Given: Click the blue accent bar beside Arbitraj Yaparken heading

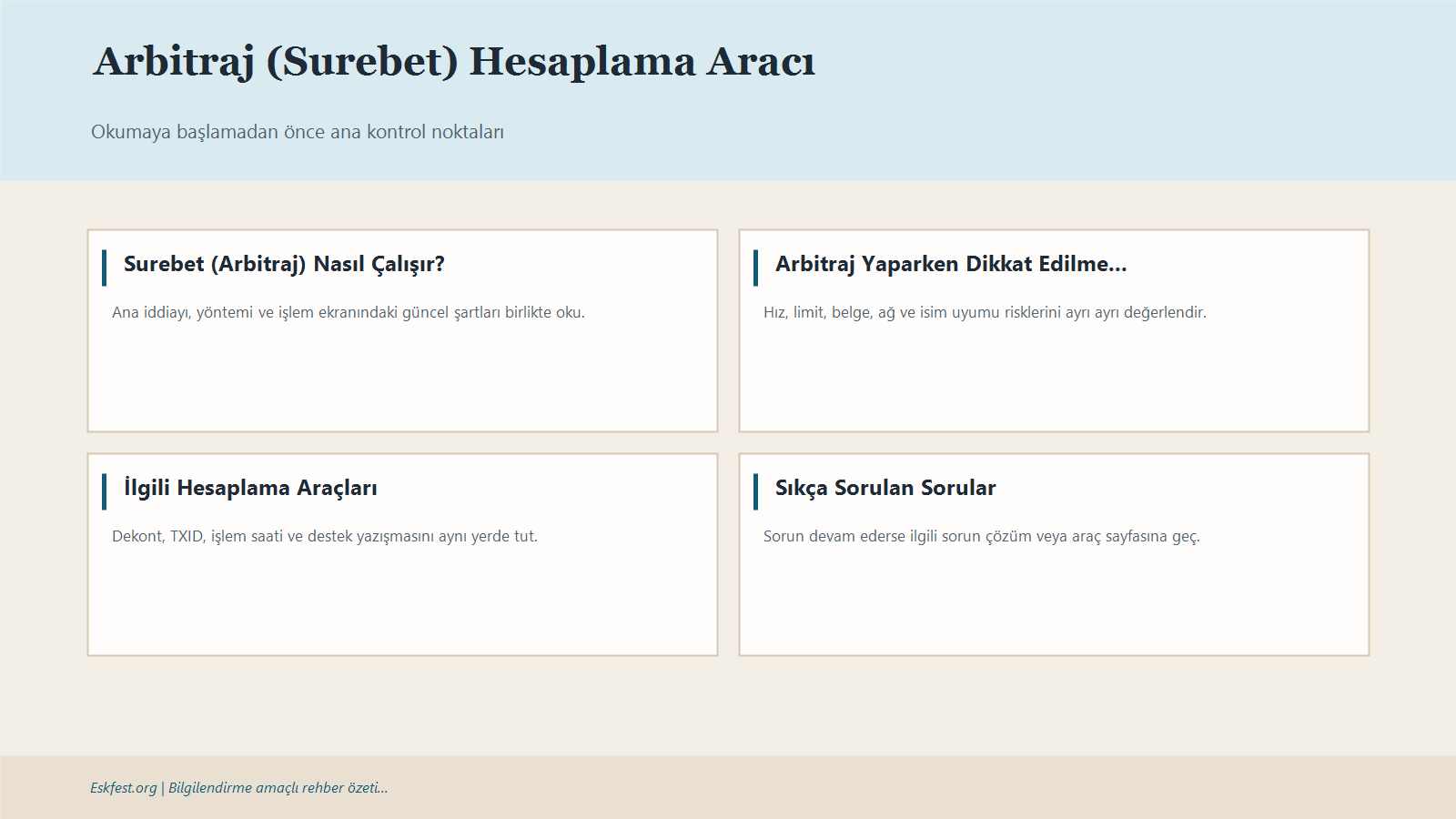Looking at the screenshot, I should coord(756,268).
